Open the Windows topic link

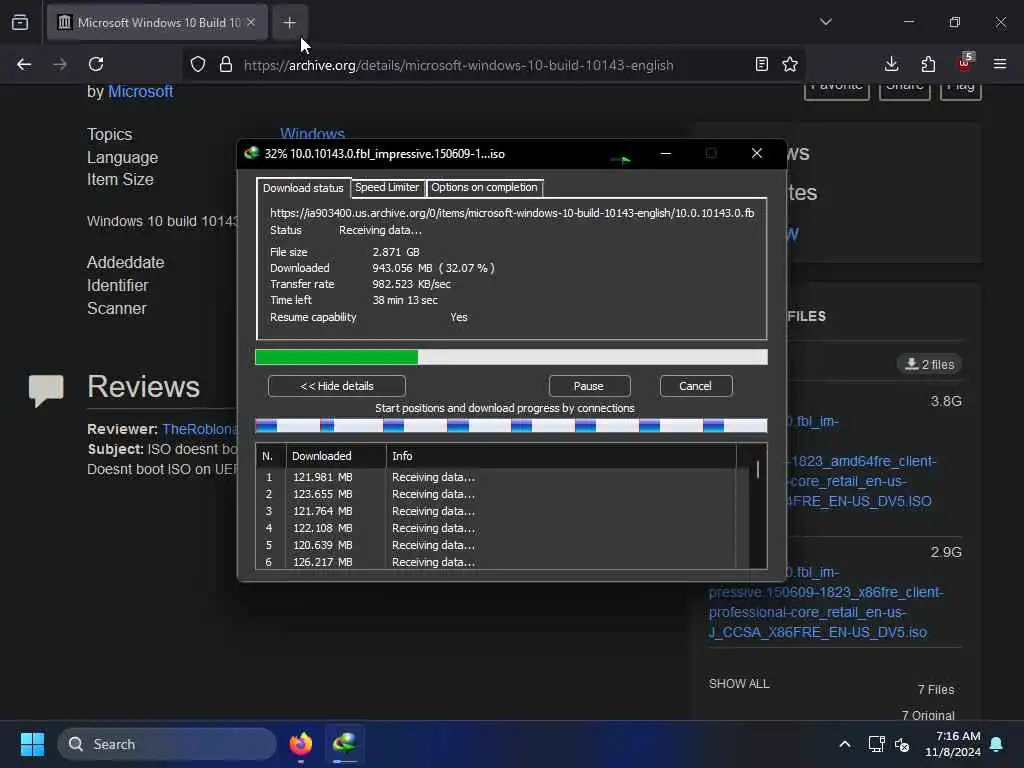pos(312,133)
